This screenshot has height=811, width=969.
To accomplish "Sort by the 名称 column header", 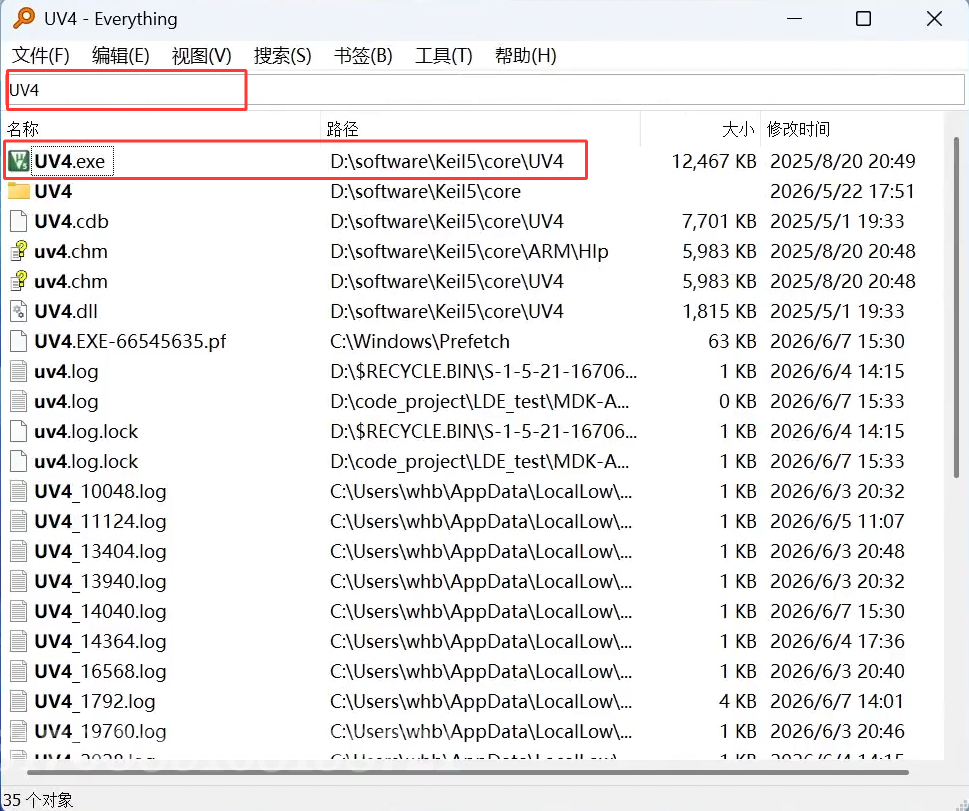I will [163, 129].
